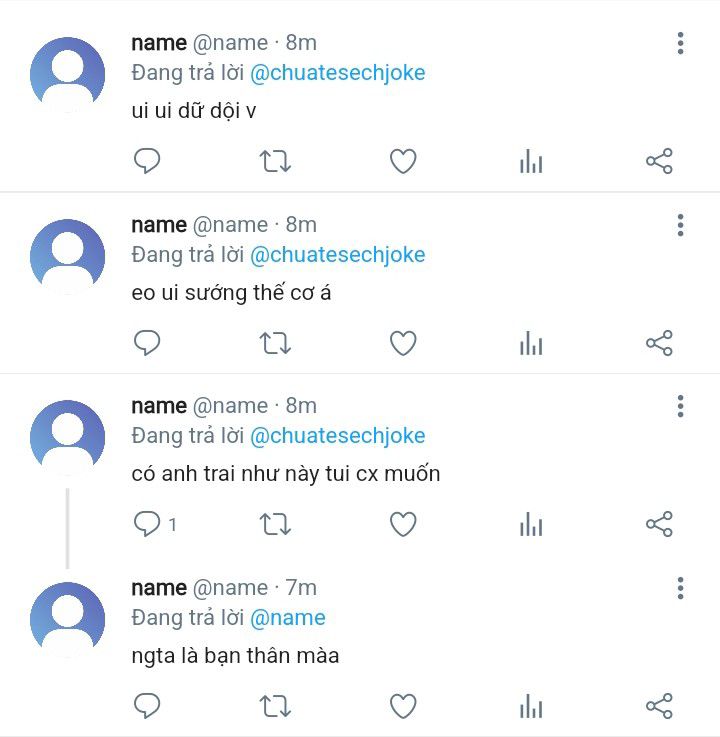Retweet the "ui ui dữ dội v" tweet
This screenshot has width=720, height=737.
point(275,161)
